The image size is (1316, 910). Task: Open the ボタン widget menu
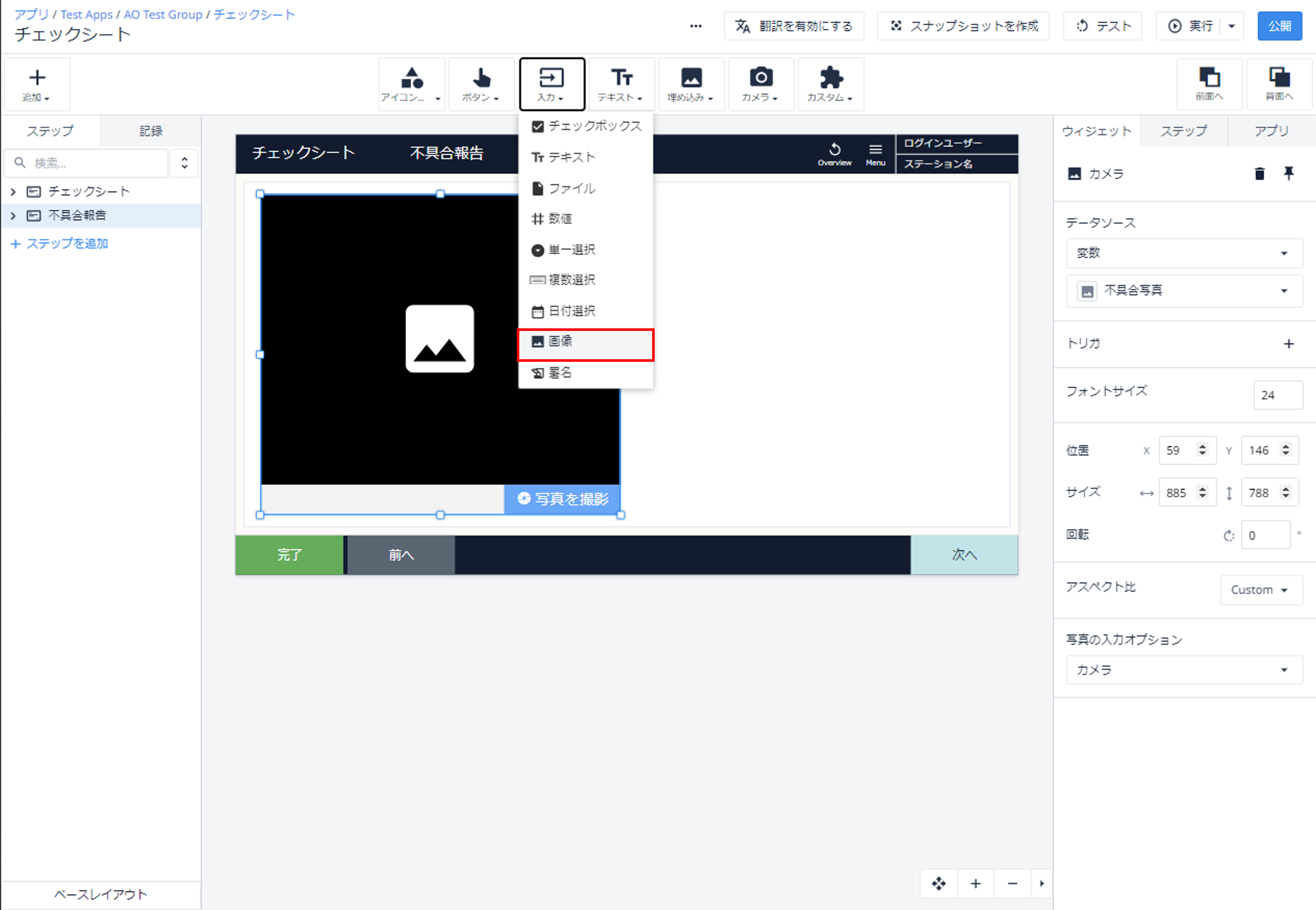pyautogui.click(x=481, y=84)
